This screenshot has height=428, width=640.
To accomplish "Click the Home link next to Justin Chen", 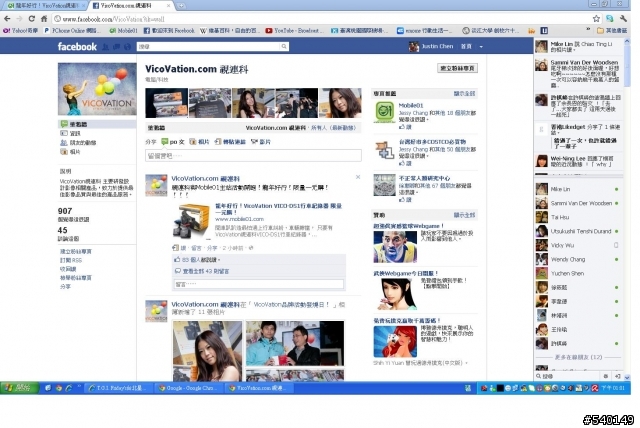I will pyautogui.click(x=466, y=47).
